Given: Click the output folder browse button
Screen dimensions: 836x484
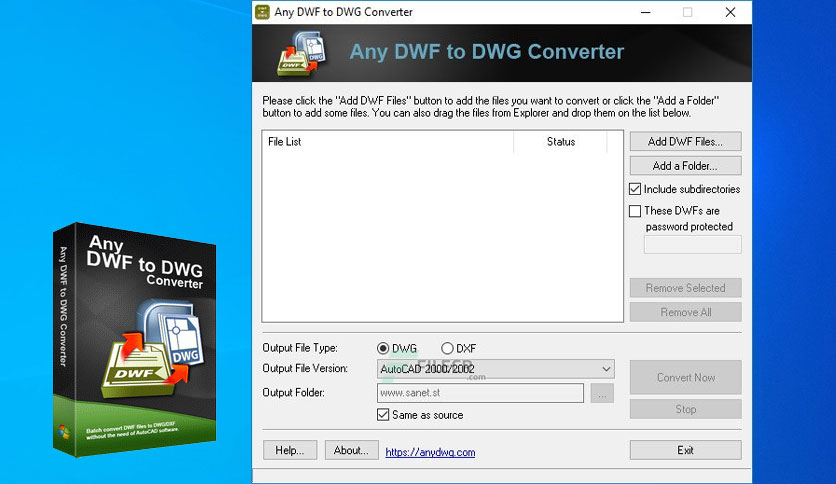Looking at the screenshot, I should pos(602,393).
